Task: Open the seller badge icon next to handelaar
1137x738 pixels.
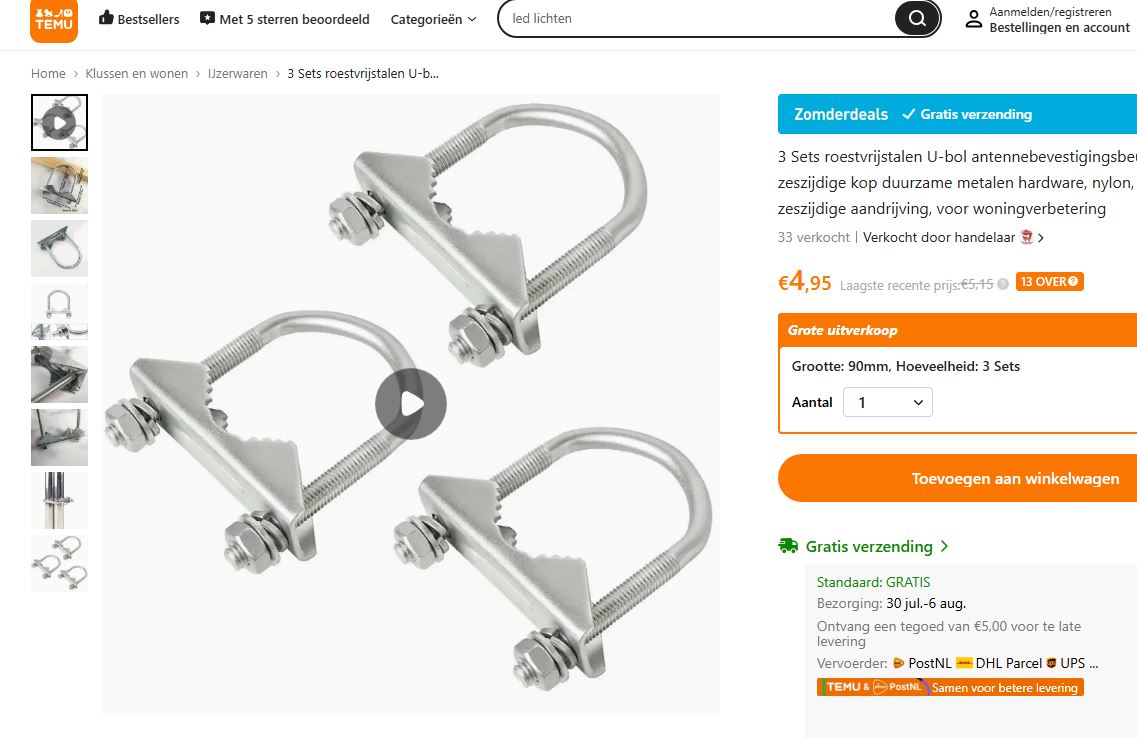Action: 1026,237
